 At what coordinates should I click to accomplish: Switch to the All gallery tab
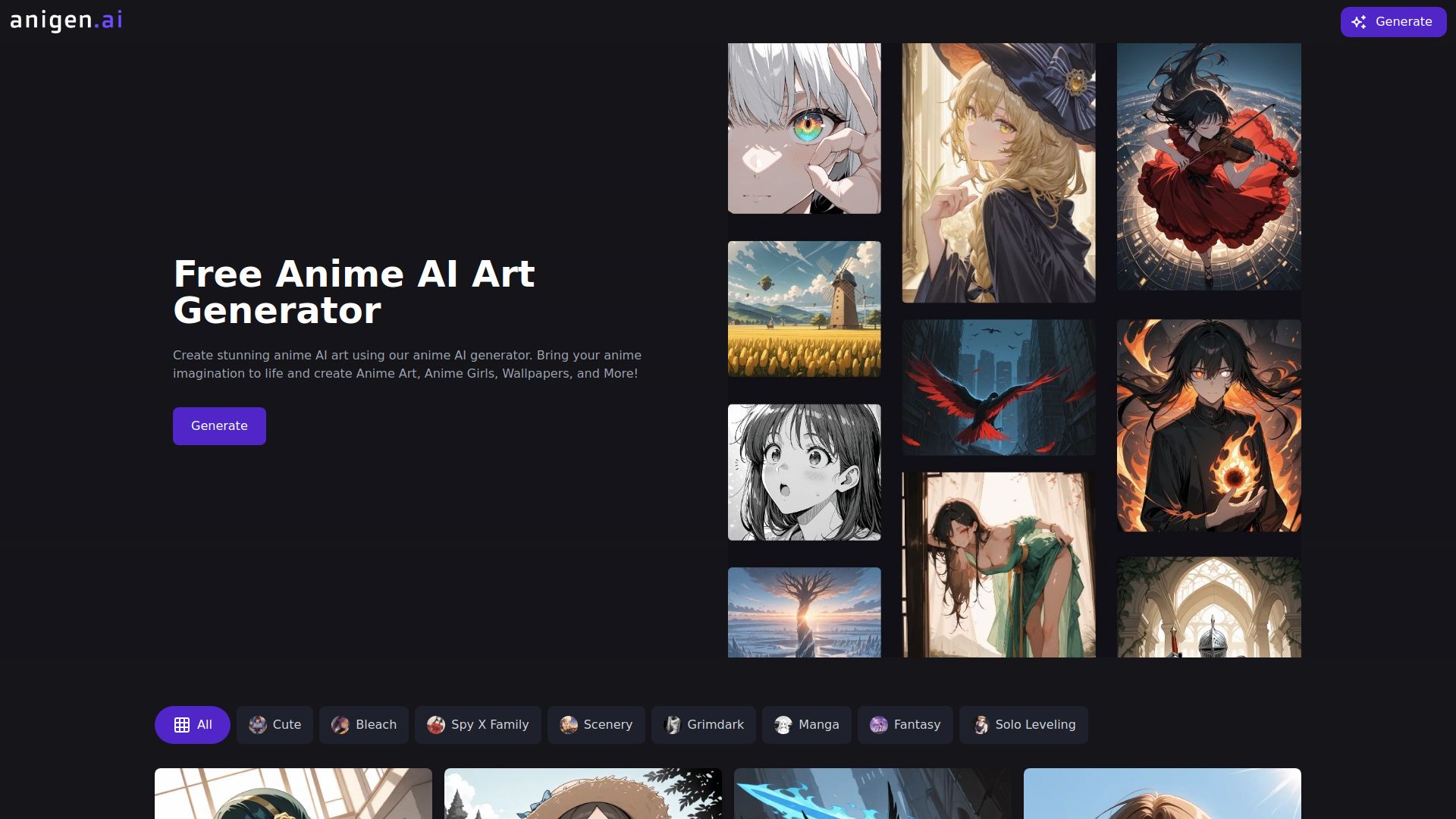[x=192, y=724]
